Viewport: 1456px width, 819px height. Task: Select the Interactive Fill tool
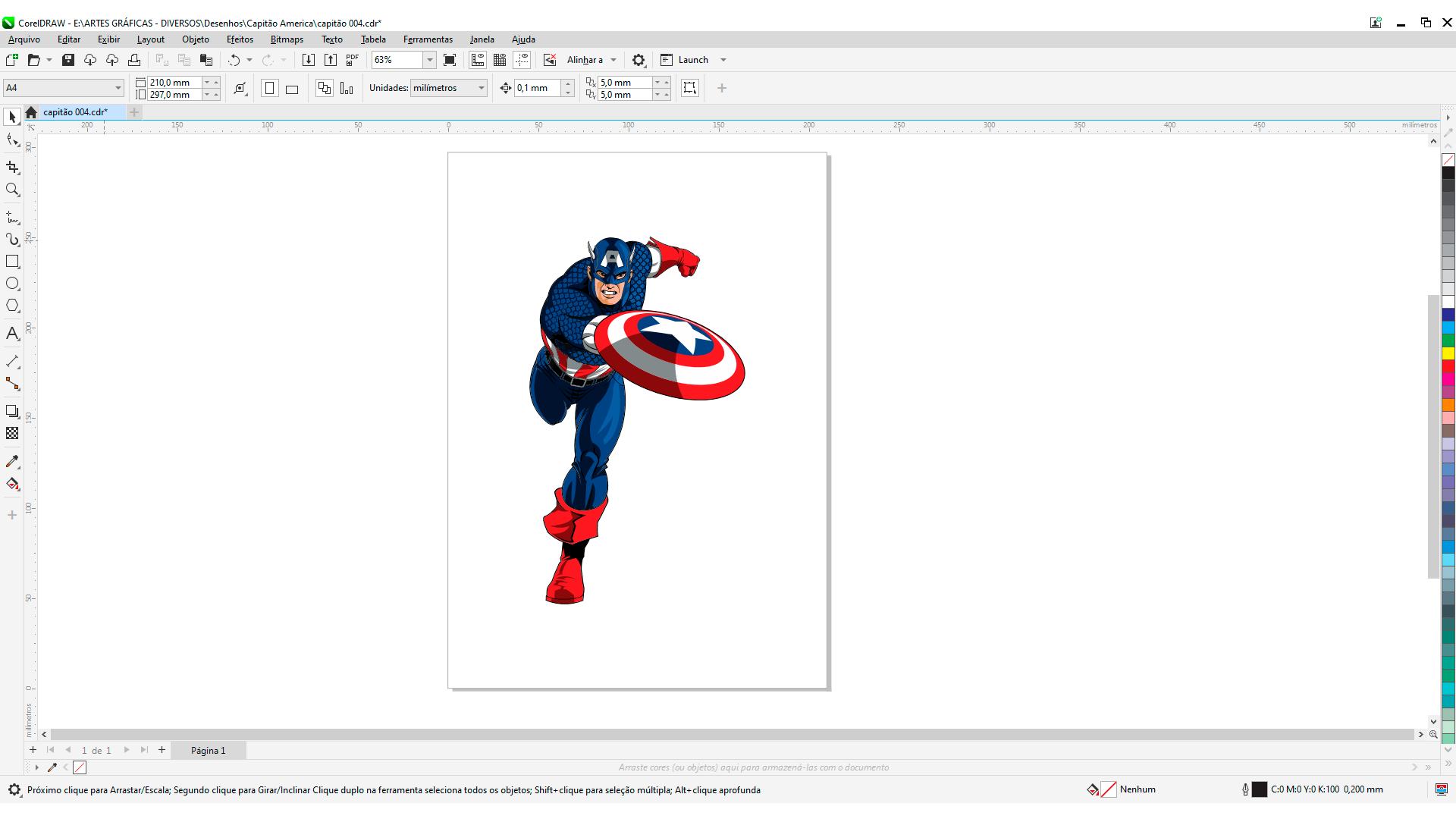click(x=12, y=484)
